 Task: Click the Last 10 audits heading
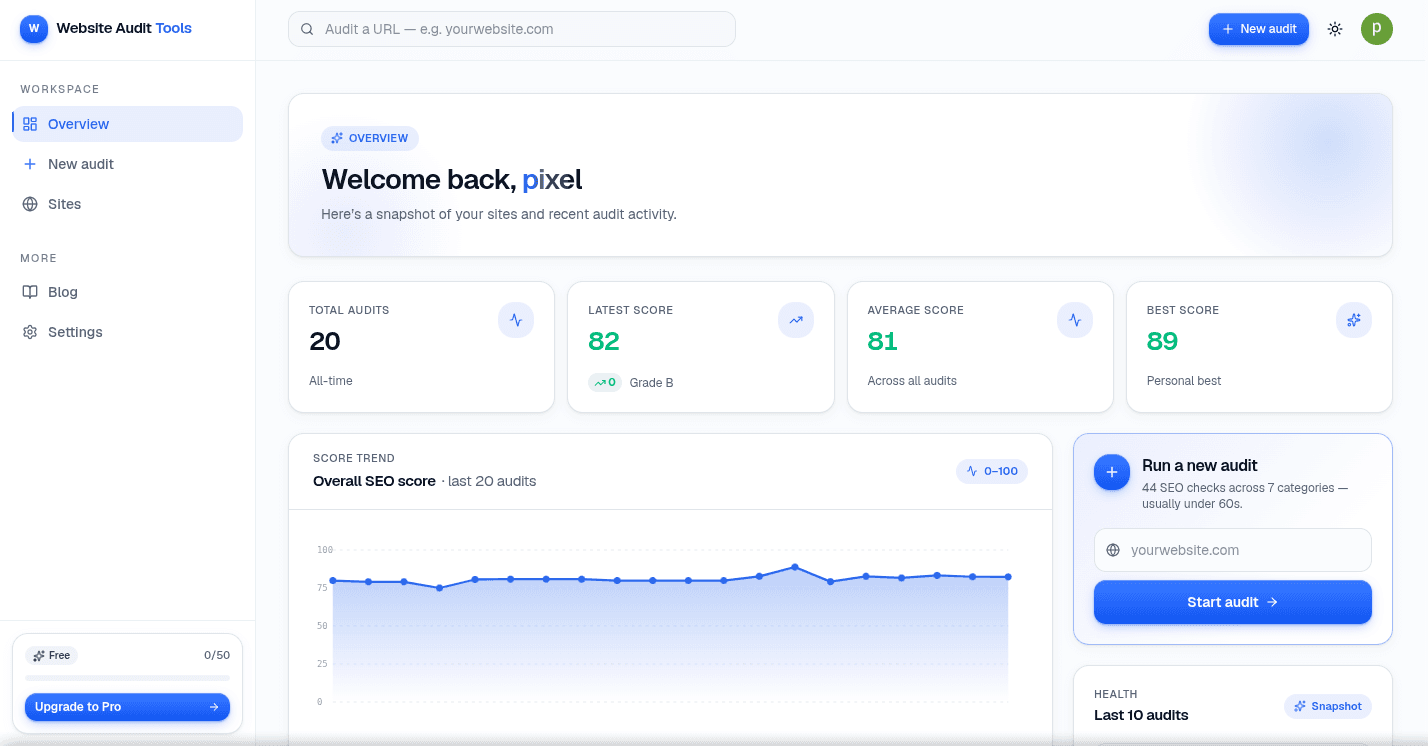(x=1141, y=715)
